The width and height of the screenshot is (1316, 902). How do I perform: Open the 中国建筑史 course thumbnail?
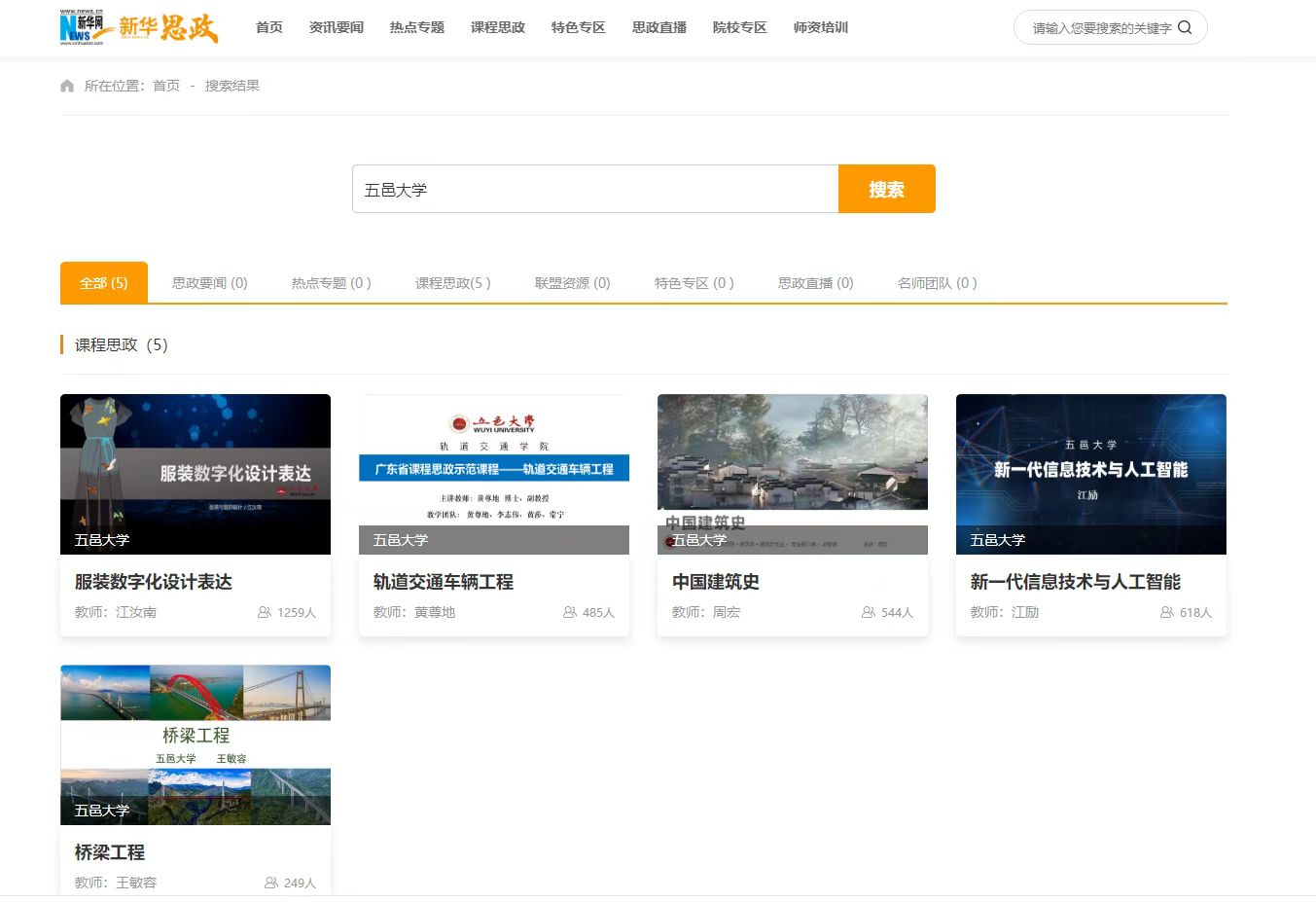[x=793, y=474]
